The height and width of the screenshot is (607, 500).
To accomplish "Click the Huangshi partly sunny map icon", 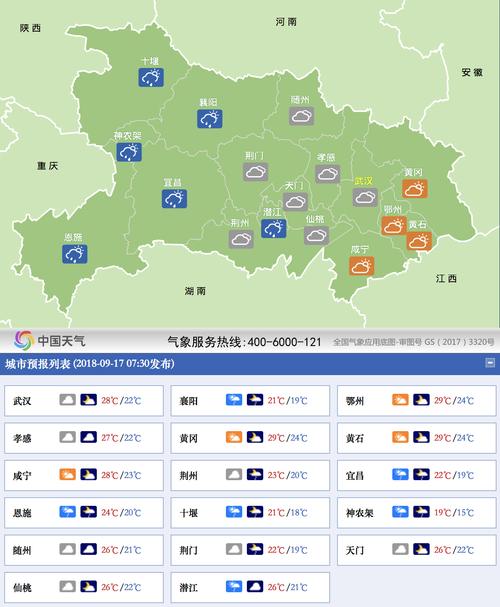I will pos(419,241).
